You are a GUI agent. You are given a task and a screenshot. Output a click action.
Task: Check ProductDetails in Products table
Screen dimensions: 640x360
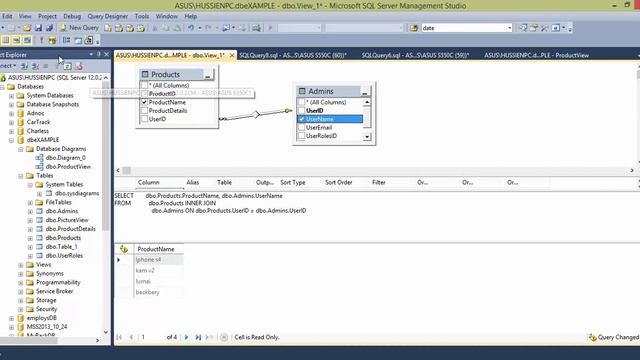[x=144, y=111]
